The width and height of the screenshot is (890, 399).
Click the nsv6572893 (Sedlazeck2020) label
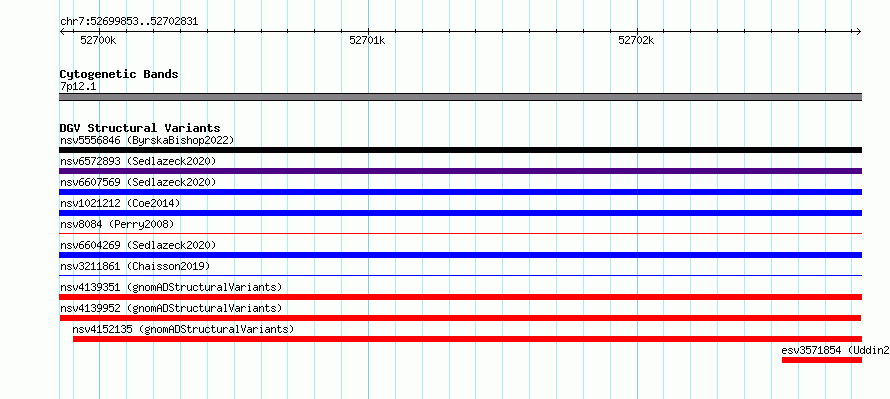pos(138,161)
